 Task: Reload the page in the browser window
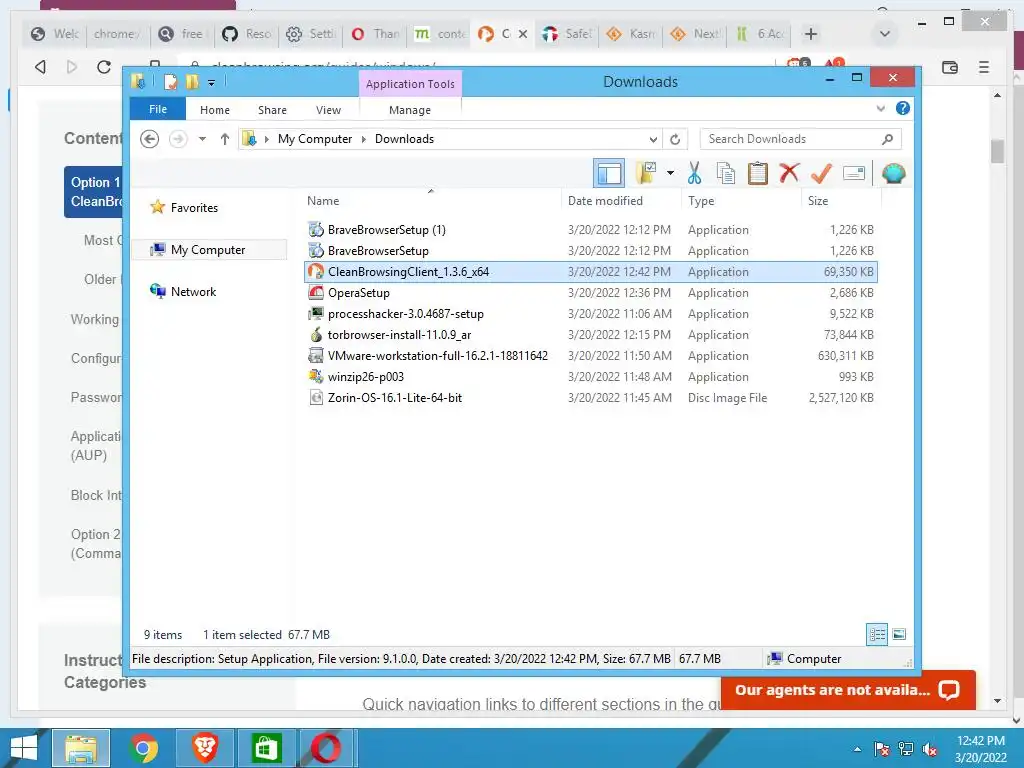coord(103,67)
